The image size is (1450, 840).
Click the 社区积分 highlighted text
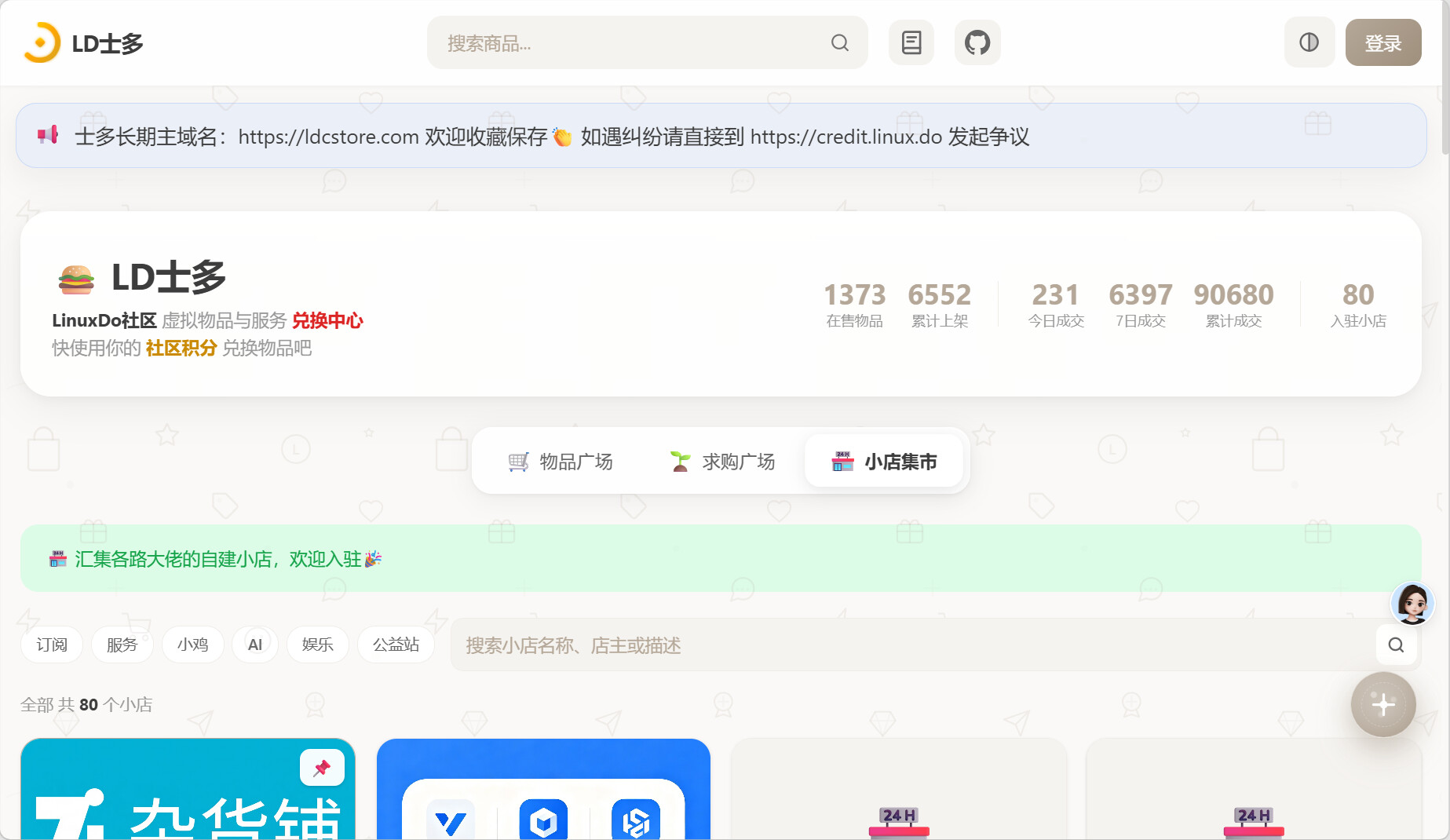pyautogui.click(x=181, y=348)
